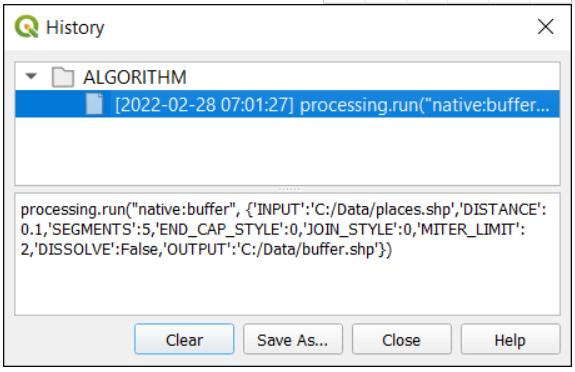Collapse the ALGORITHM tree node arrow
Viewport: 575px width, 372px height.
(x=31, y=76)
